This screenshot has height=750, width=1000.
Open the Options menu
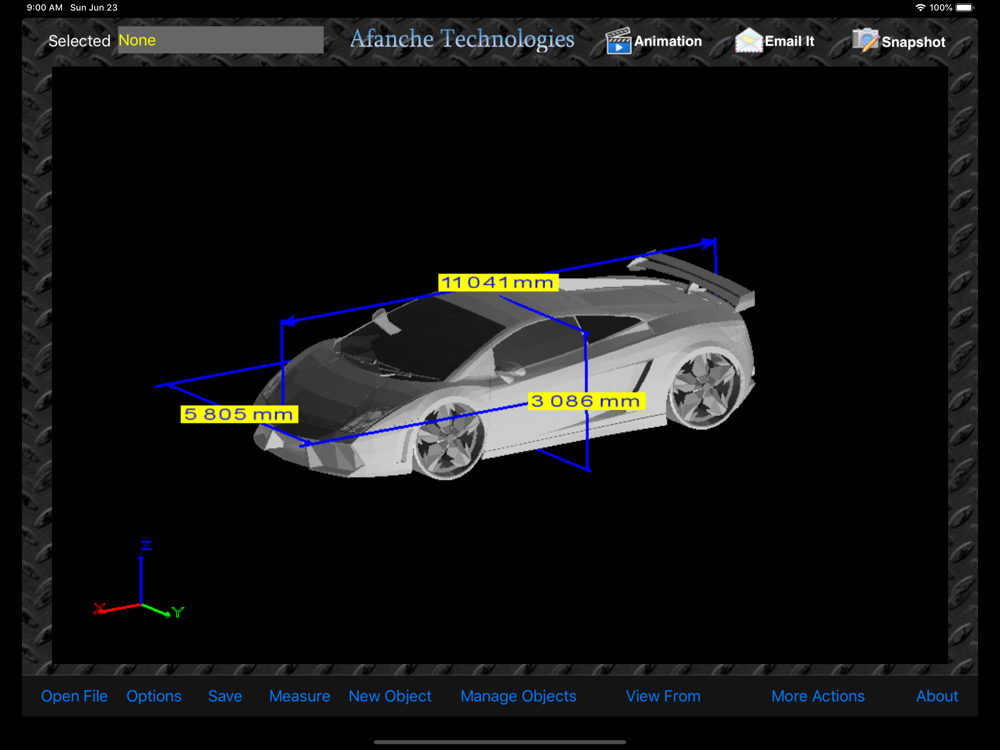coord(154,696)
